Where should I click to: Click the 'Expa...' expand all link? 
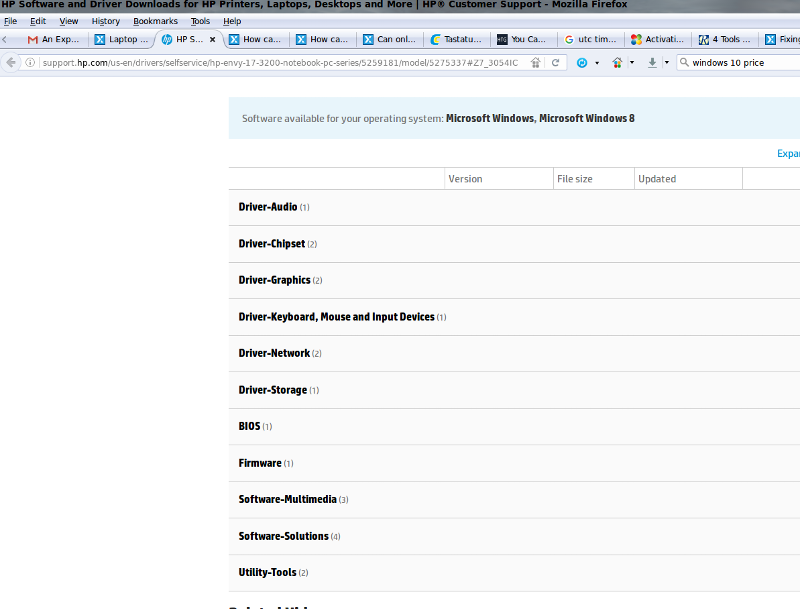tap(788, 154)
